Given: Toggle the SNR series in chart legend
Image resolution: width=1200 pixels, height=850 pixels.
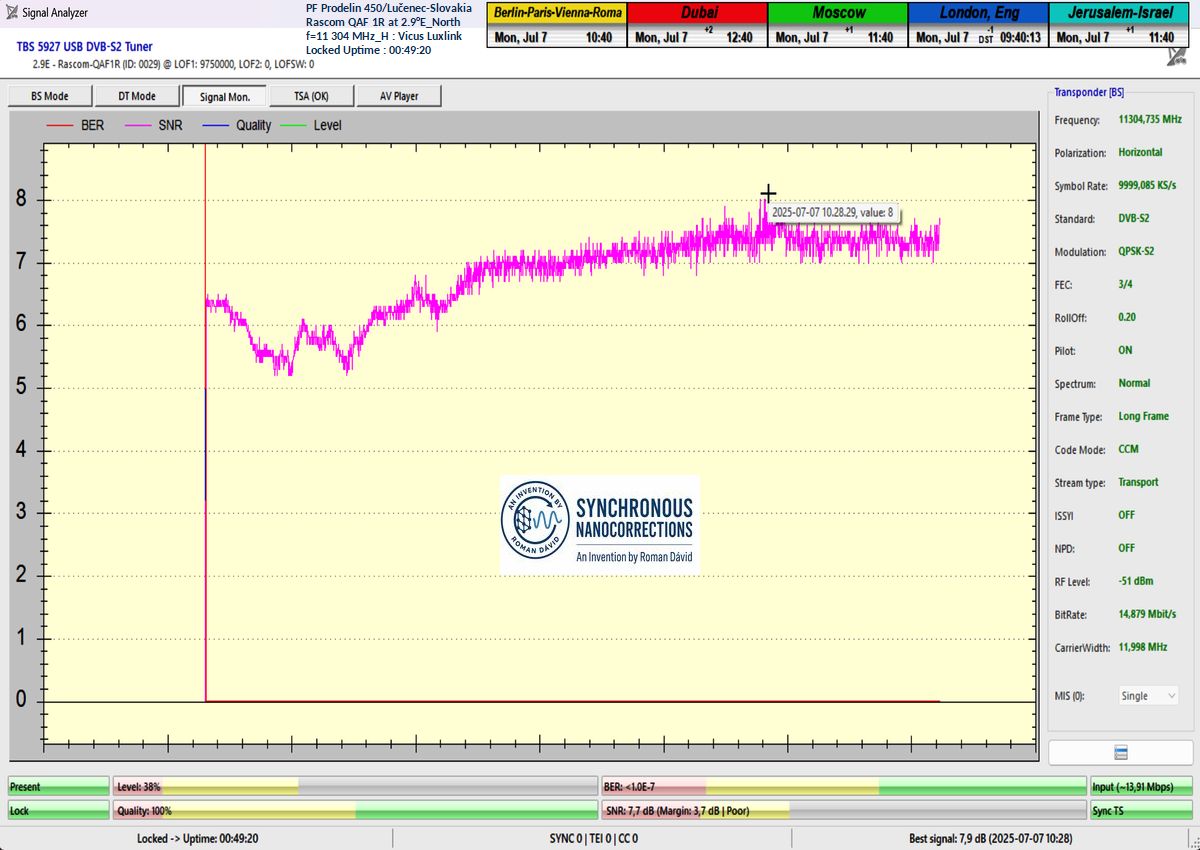Looking at the screenshot, I should [x=159, y=126].
